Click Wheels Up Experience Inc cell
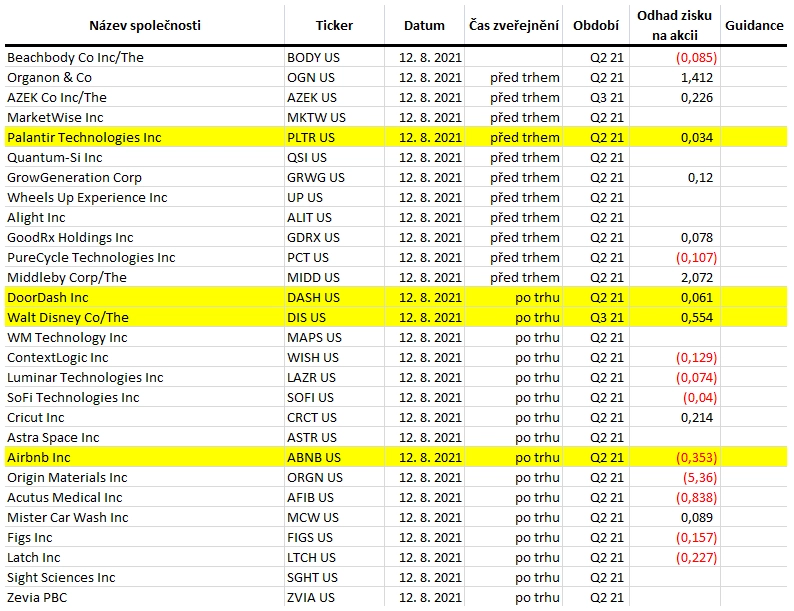The height and width of the screenshot is (611, 794). click(x=144, y=197)
